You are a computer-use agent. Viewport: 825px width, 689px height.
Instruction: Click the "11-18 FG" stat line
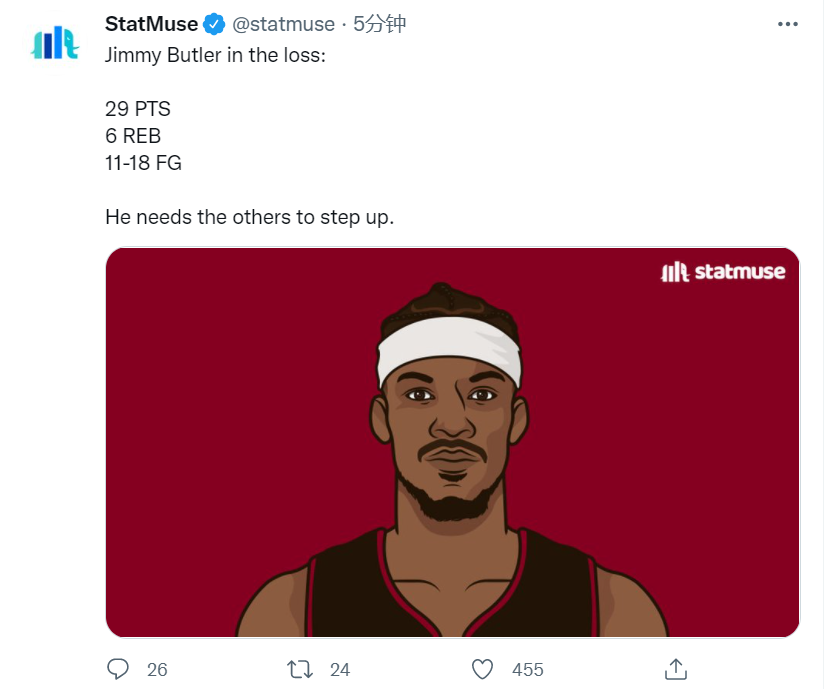pyautogui.click(x=143, y=163)
